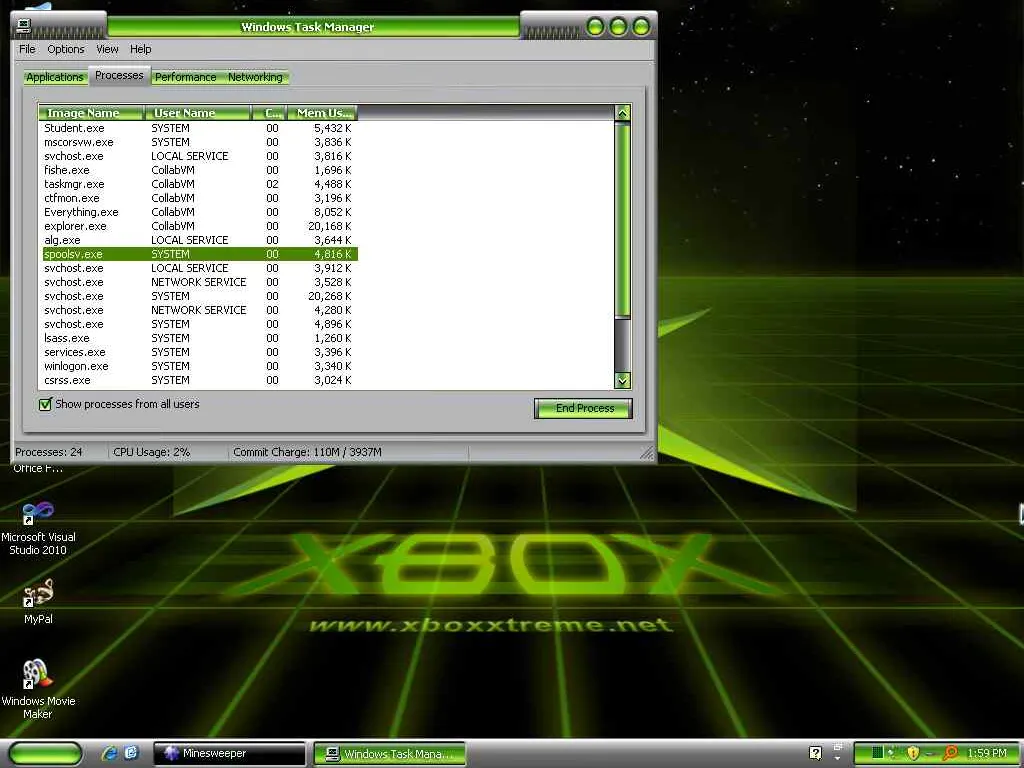Screen dimensions: 1024x768
Task: Open the Windows Movie Maker desktop icon
Action: pyautogui.click(x=38, y=689)
